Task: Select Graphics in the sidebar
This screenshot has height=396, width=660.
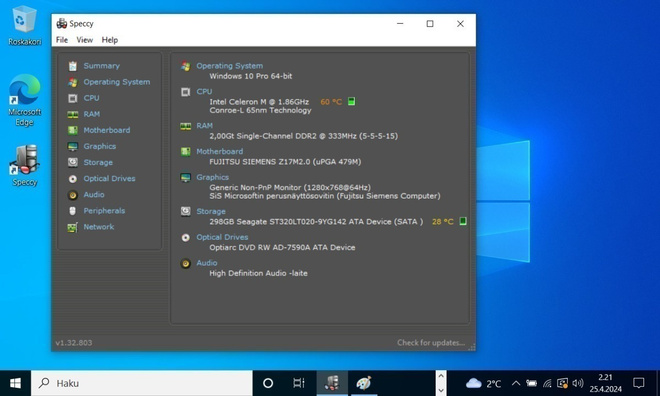Action: (100, 146)
